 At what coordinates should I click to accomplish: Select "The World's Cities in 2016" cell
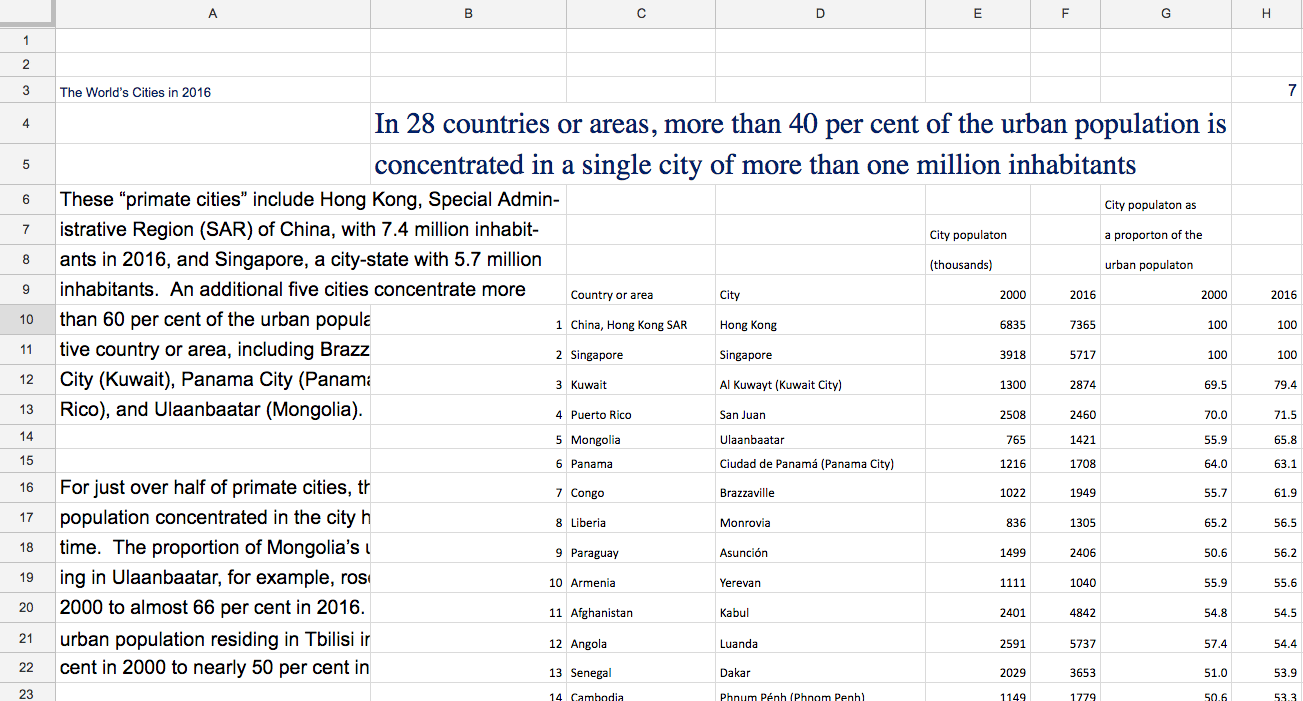click(x=136, y=92)
